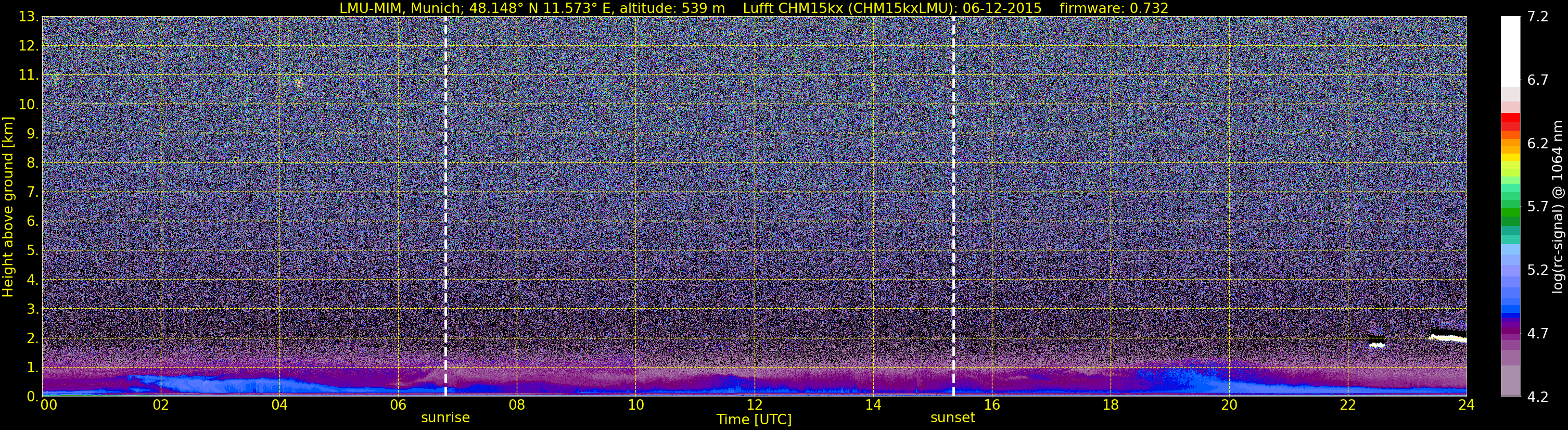Image resolution: width=1568 pixels, height=430 pixels.
Task: Click the 'firmware: 0.732' text in the title
Action: [x=1114, y=8]
